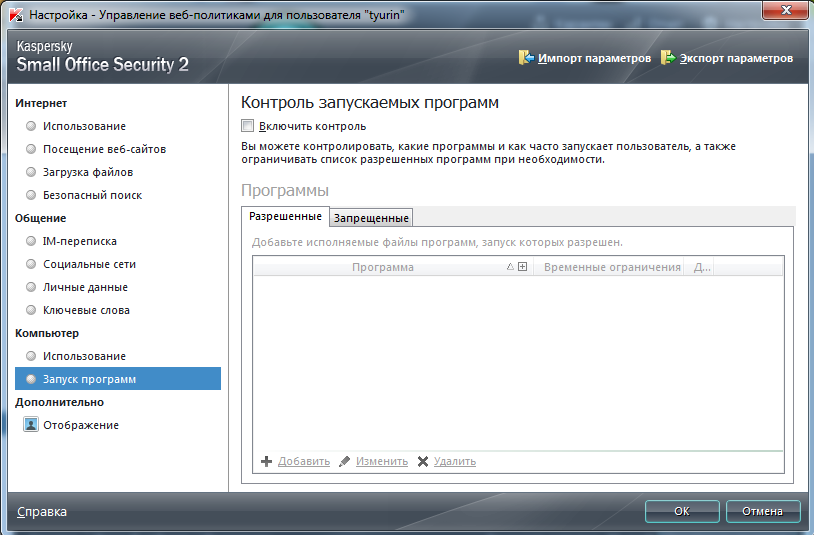814x535 pixels.
Task: Click the Kaspersky logo in title bar
Action: point(16,15)
